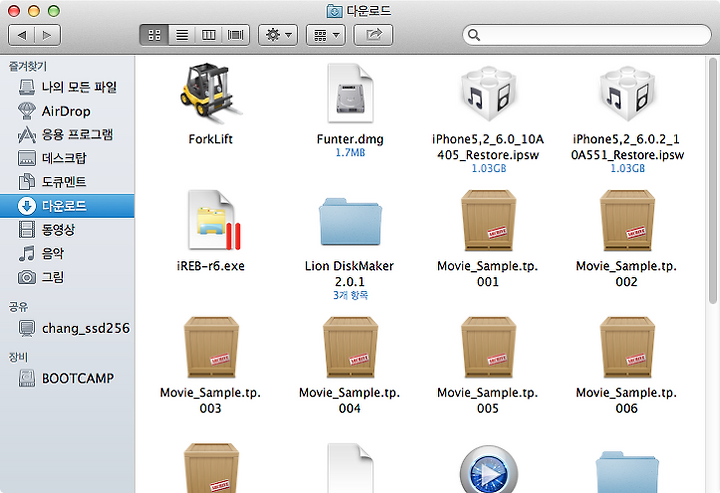This screenshot has width=720, height=493.
Task: Select iPhone5,2_6.0_10A405_Restore.ipsw icon
Action: pyautogui.click(x=488, y=94)
